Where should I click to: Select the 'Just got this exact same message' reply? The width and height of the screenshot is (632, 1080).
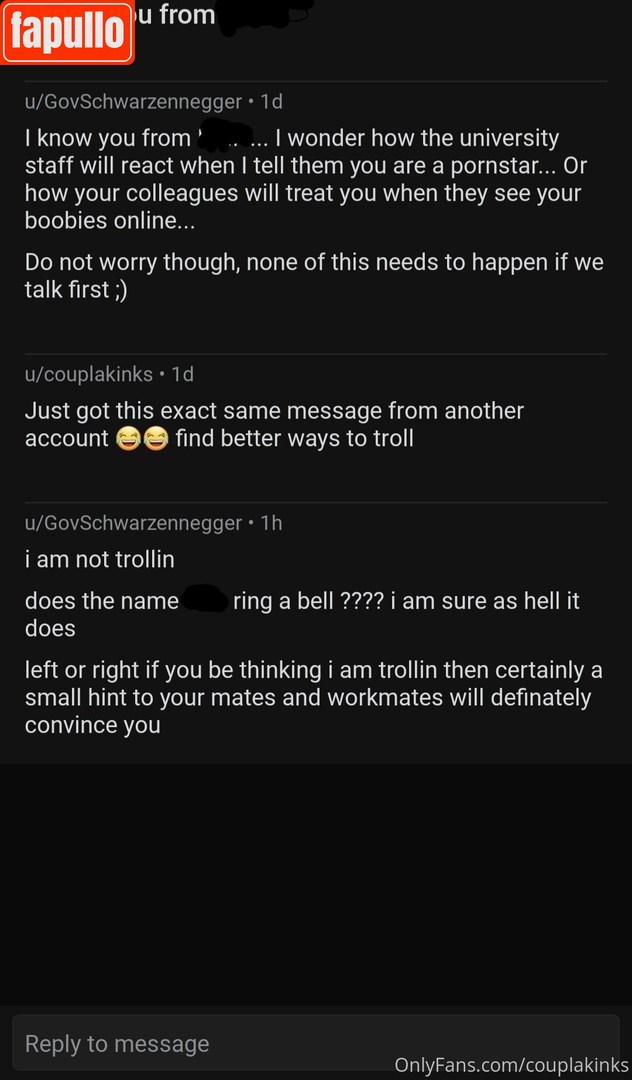[x=274, y=424]
